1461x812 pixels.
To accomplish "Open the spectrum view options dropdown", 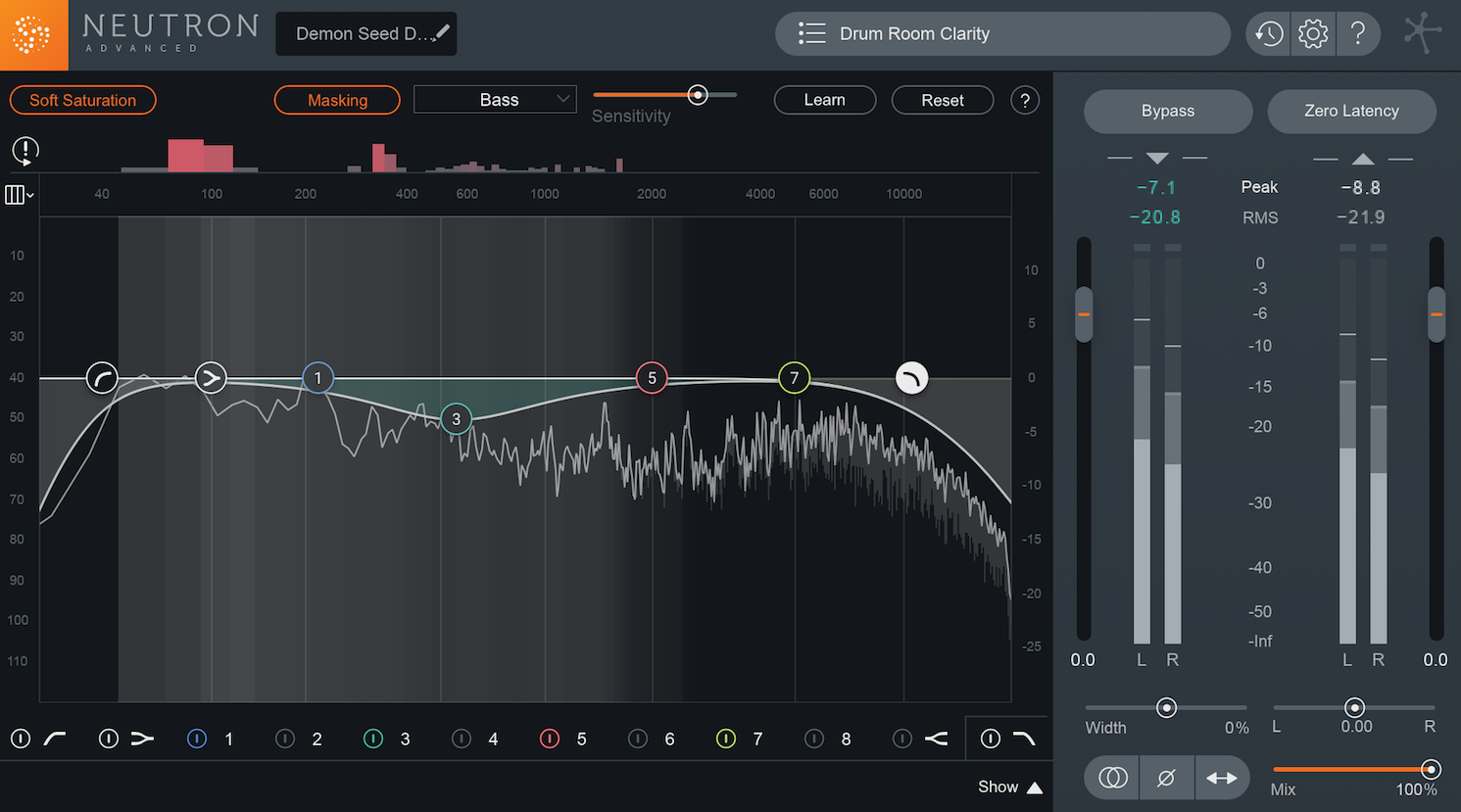I will click(x=20, y=194).
